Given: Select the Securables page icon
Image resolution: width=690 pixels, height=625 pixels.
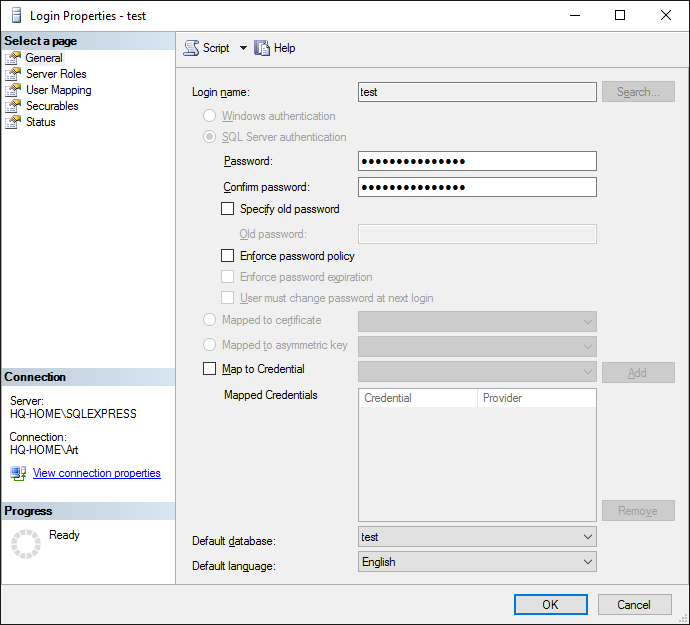Looking at the screenshot, I should click(13, 106).
